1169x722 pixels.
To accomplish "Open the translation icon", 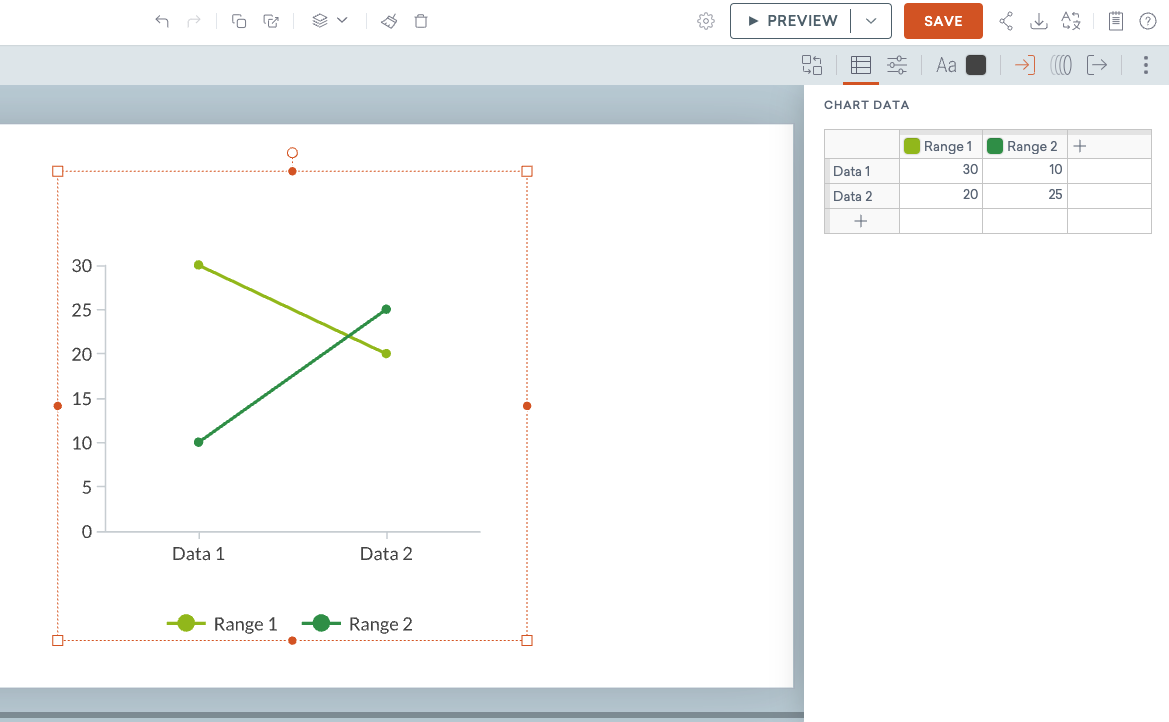I will (1071, 21).
